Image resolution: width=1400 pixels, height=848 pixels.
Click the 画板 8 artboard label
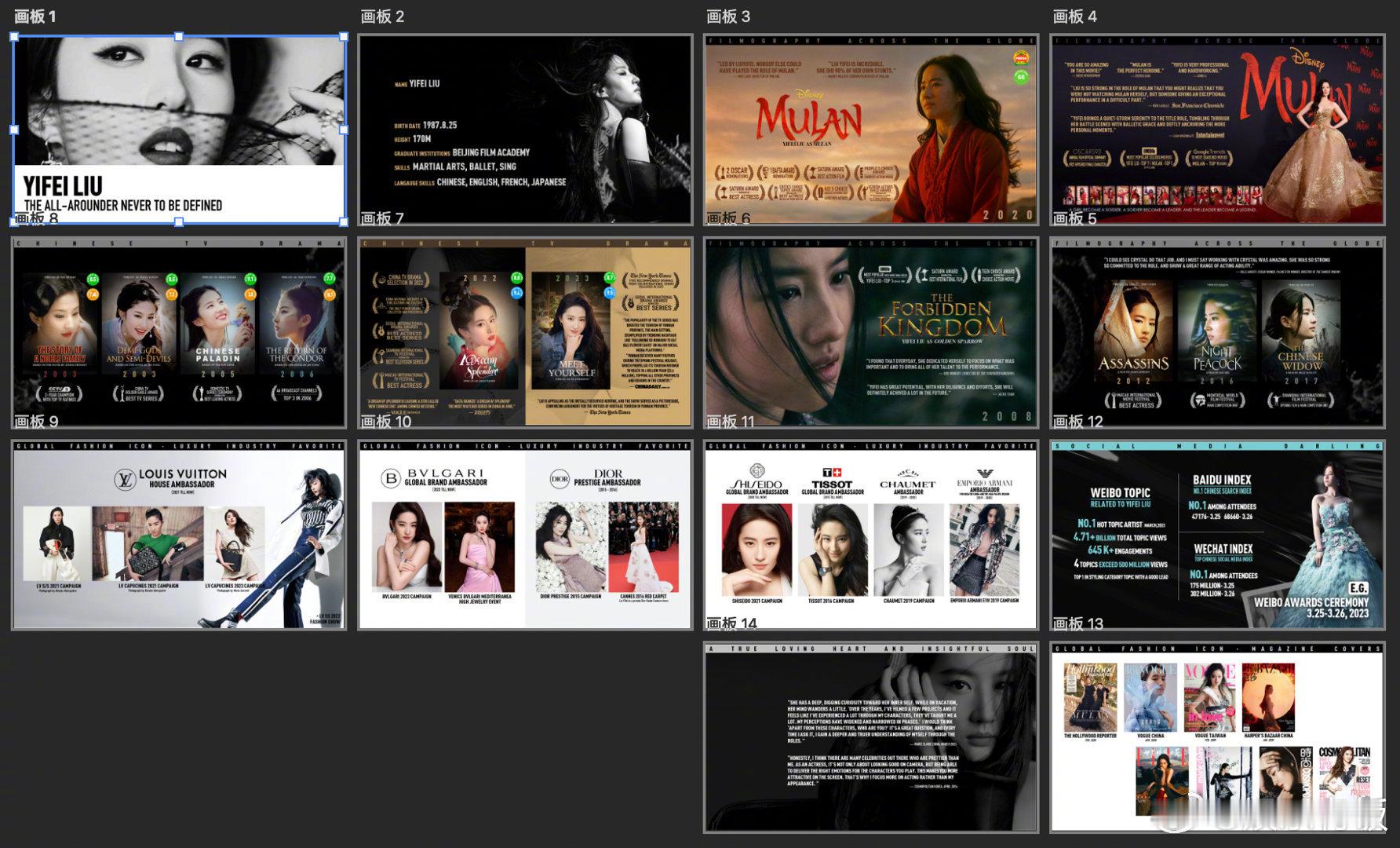point(35,218)
